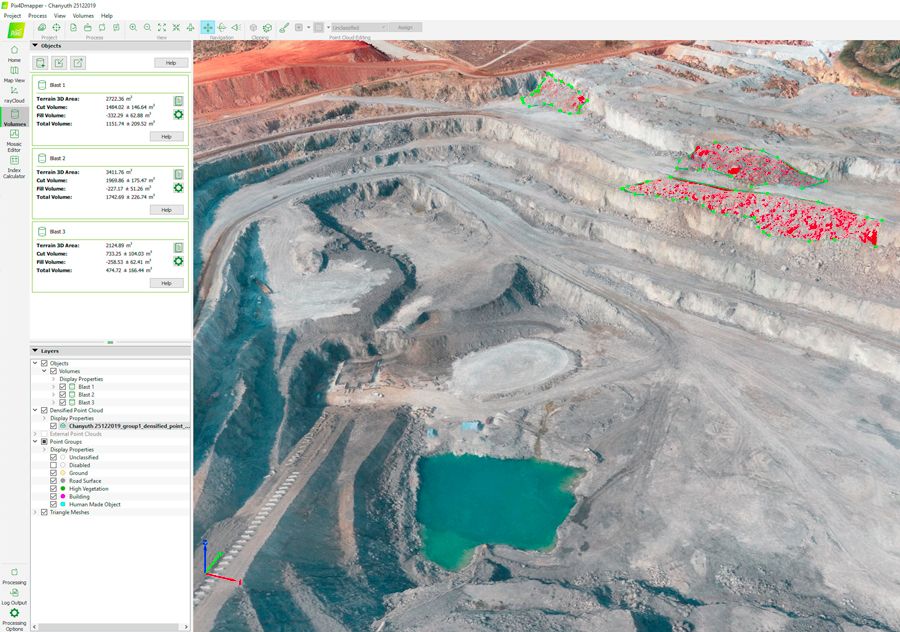Toggle Blast 3 layer visibility checkbox
This screenshot has width=900, height=632.
pyautogui.click(x=63, y=402)
